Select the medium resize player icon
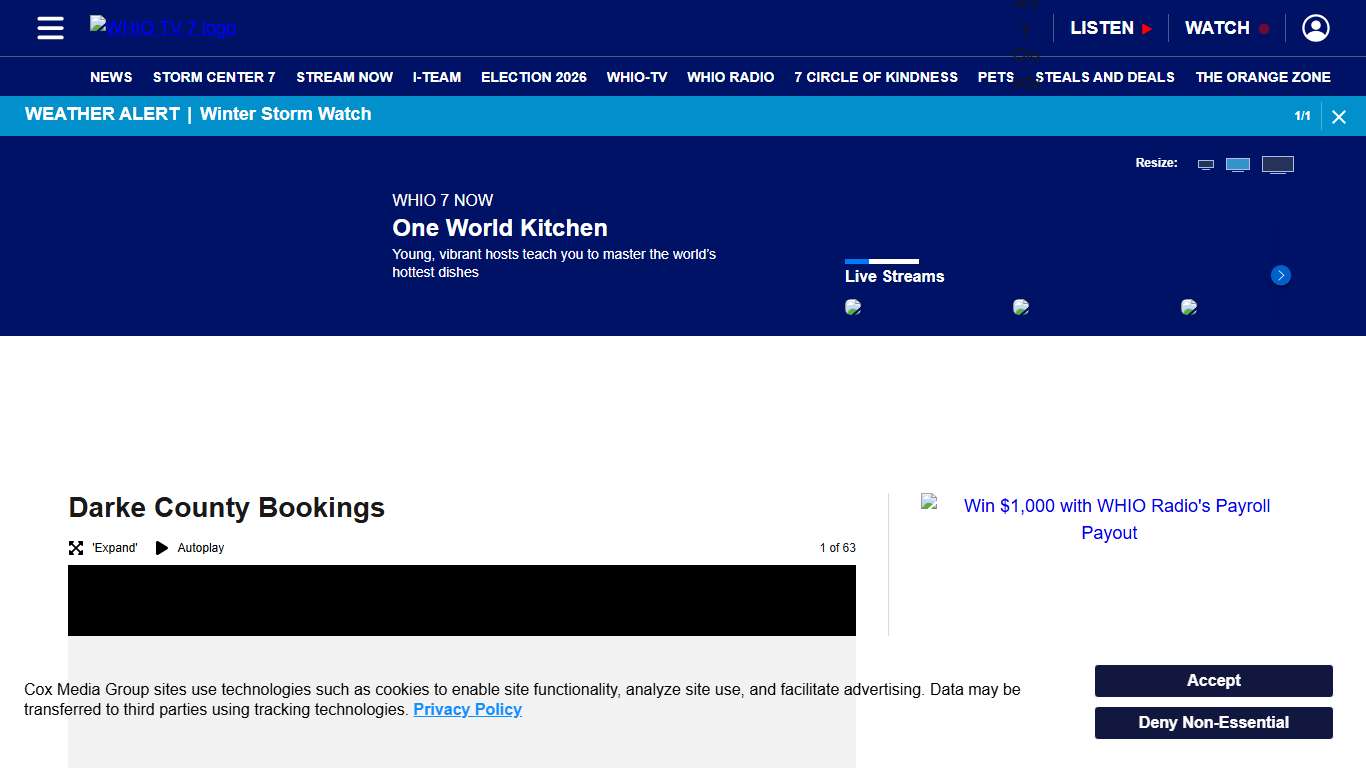 coord(1238,165)
